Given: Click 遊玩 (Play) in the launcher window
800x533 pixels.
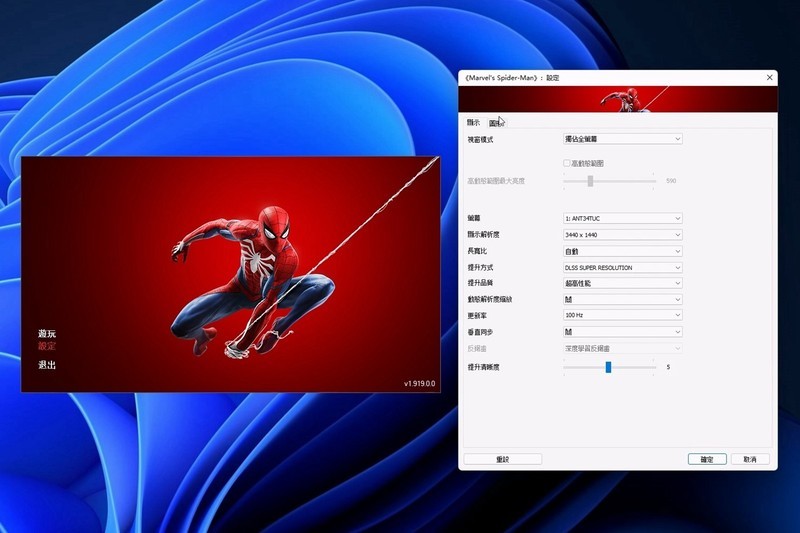Looking at the screenshot, I should tap(47, 334).
